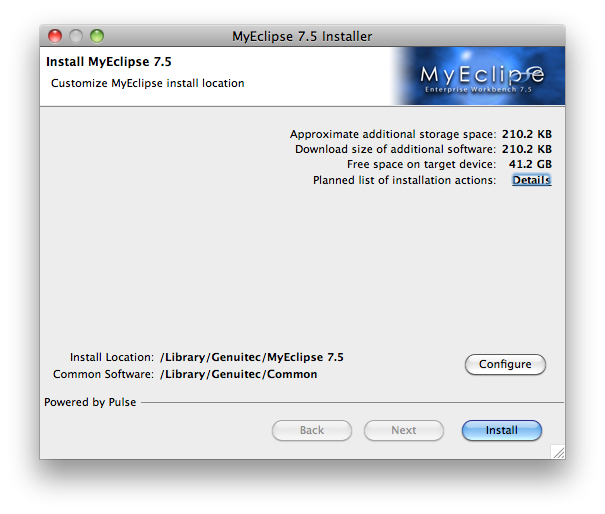605x514 pixels.
Task: Click the Common Software label
Action: (x=103, y=374)
